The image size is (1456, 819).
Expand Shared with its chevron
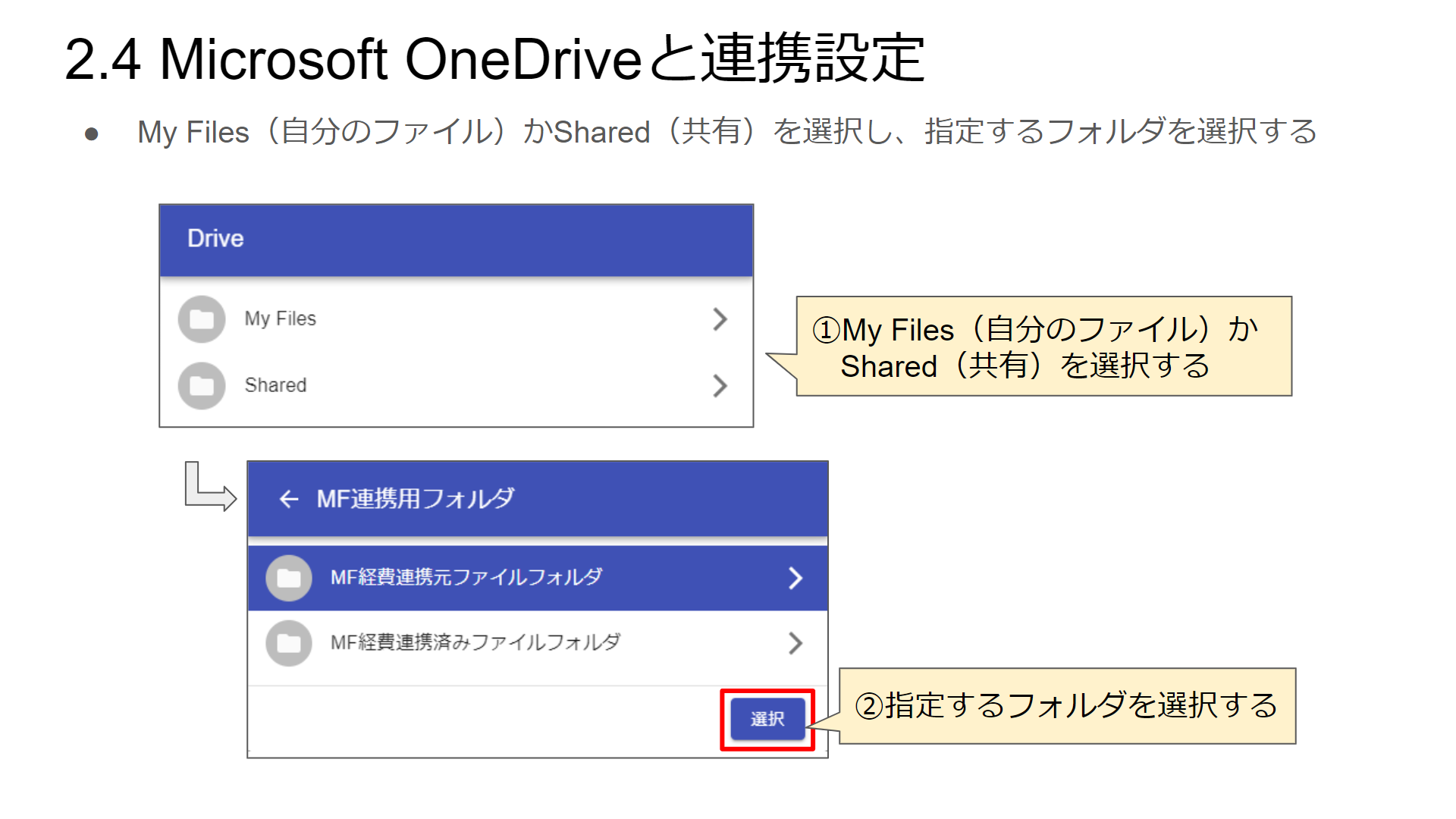coord(720,386)
